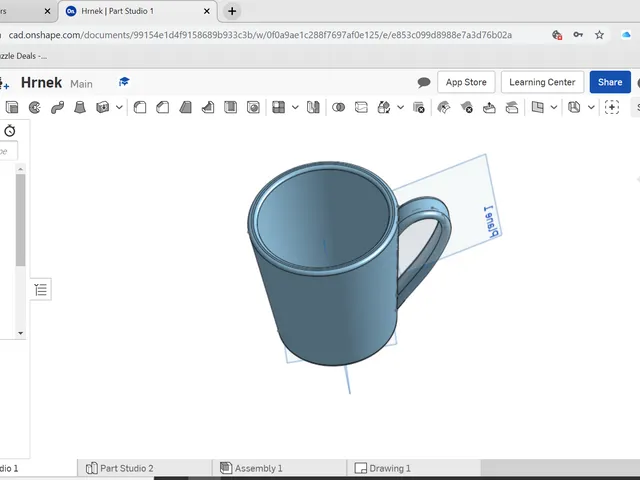The height and width of the screenshot is (480, 640).
Task: Click the browser address bar URL
Action: 260,35
